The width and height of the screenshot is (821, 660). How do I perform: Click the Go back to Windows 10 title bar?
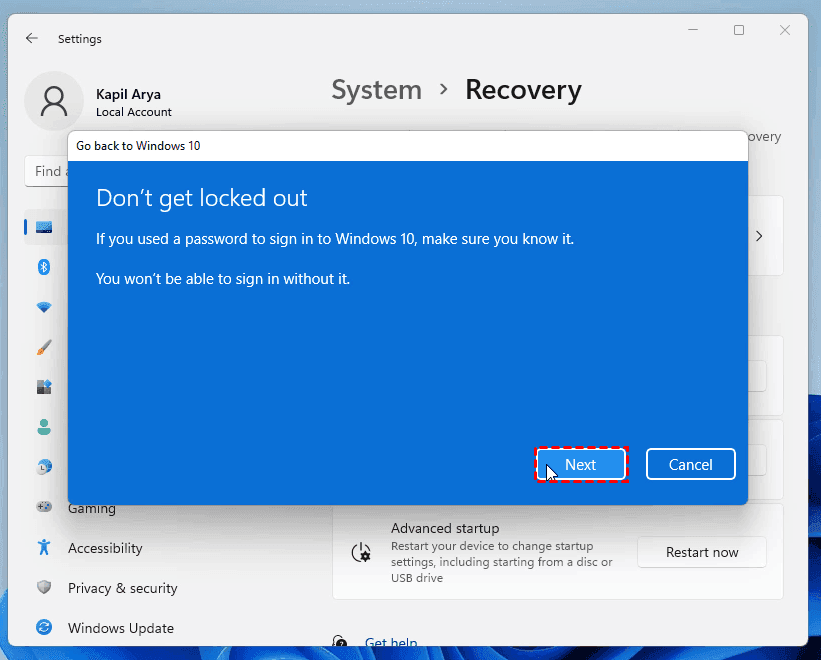[407, 146]
